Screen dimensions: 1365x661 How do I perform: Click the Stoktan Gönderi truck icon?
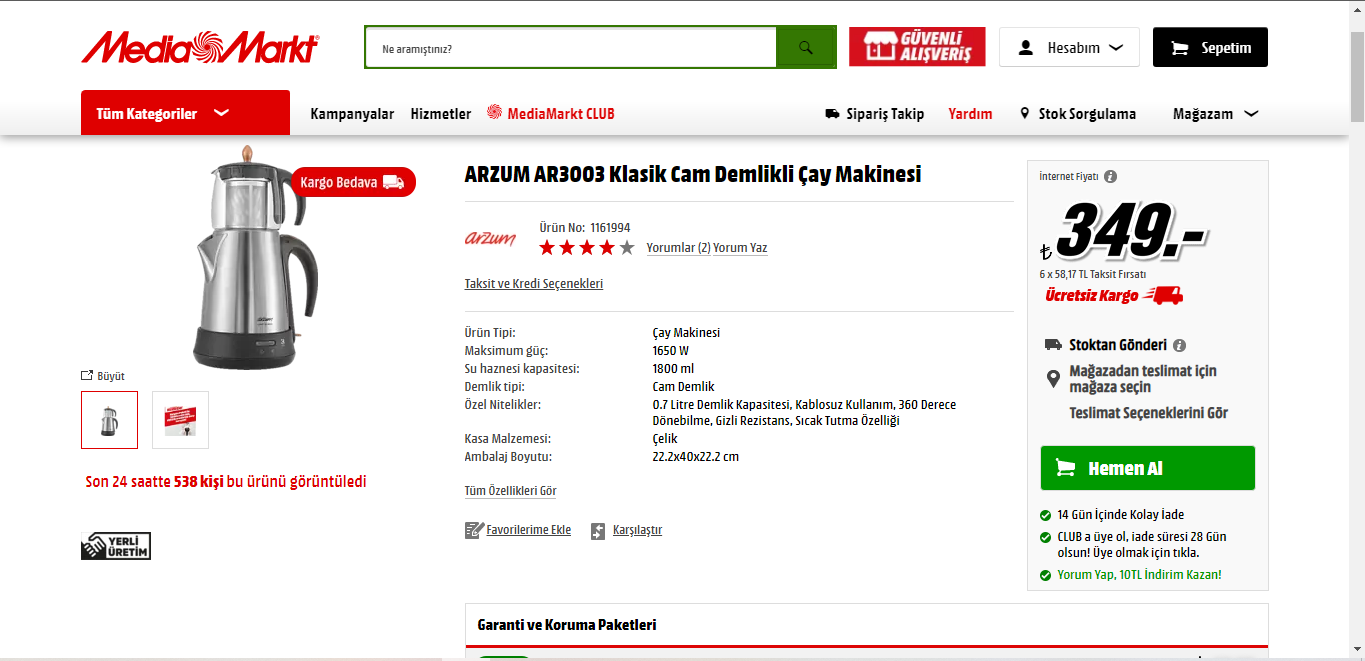1053,345
